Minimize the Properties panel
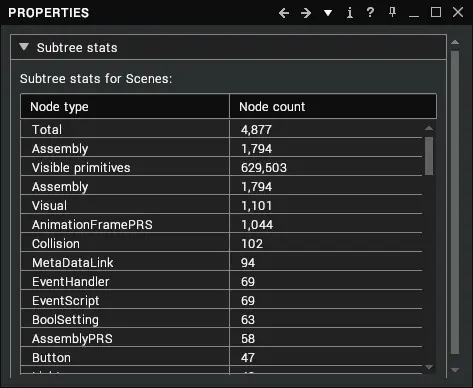 (414, 16)
